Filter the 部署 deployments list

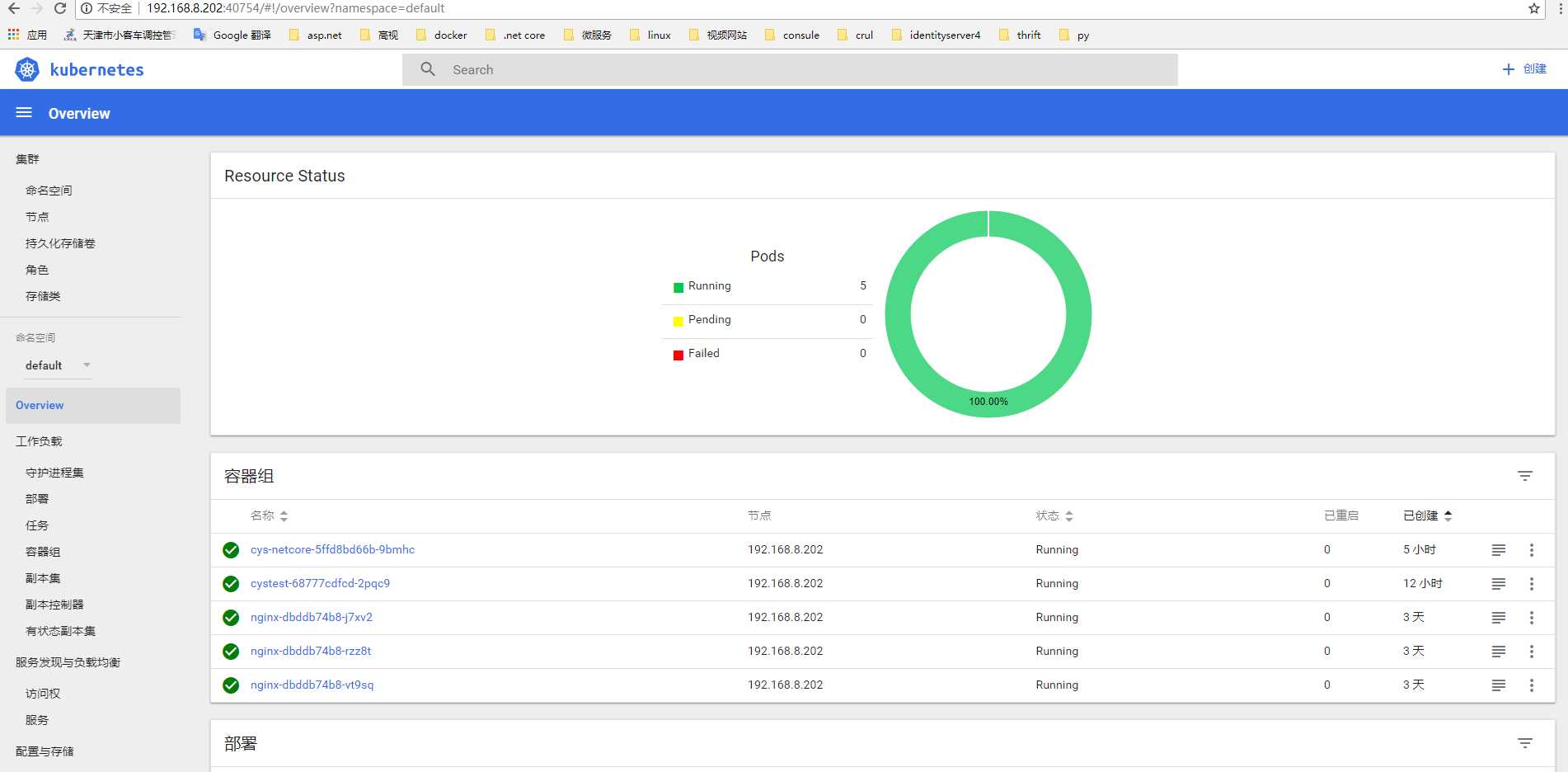(1524, 743)
